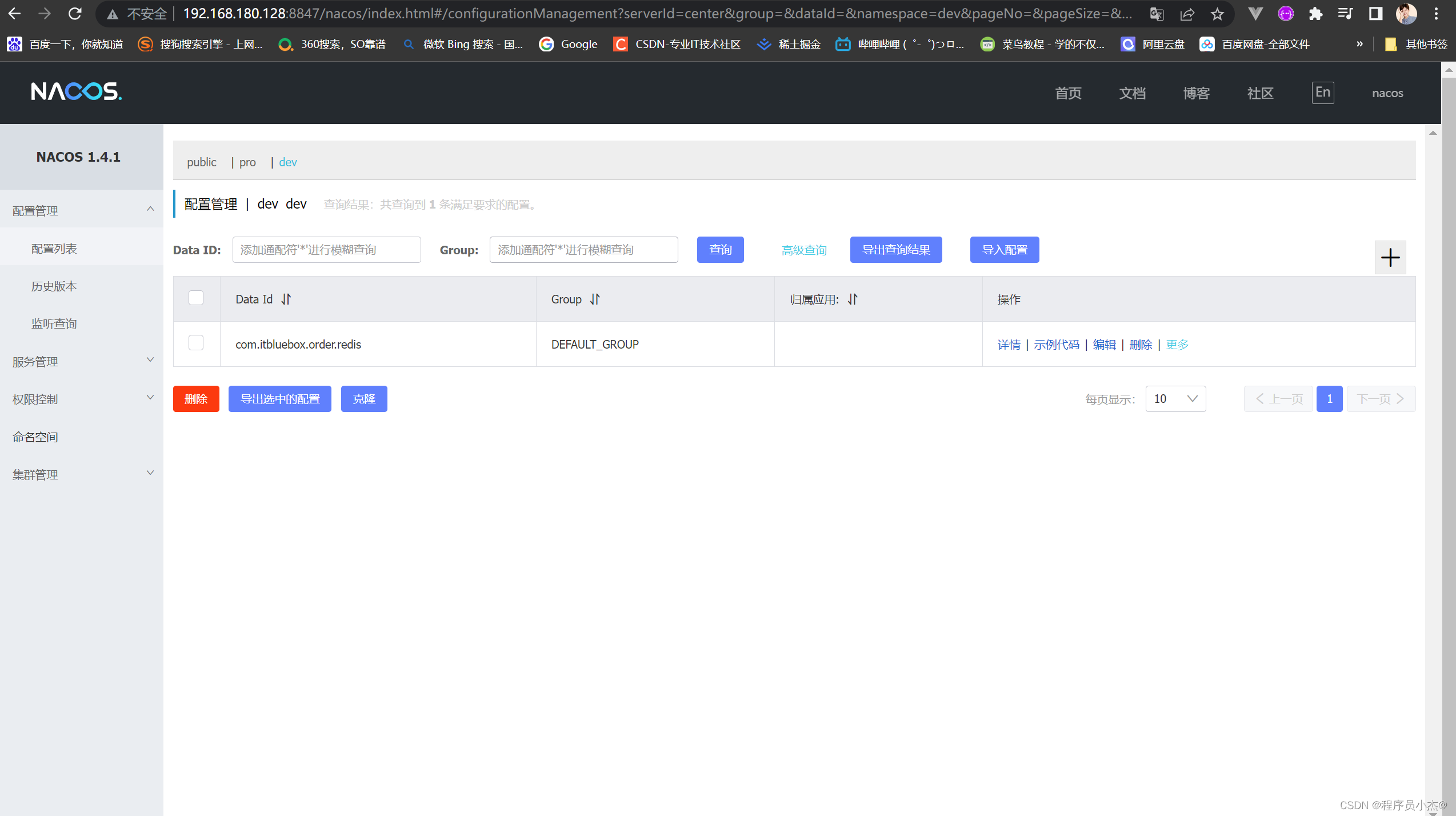Open 阿里云盘 bookmark
1456x816 pixels.
coord(1153,44)
